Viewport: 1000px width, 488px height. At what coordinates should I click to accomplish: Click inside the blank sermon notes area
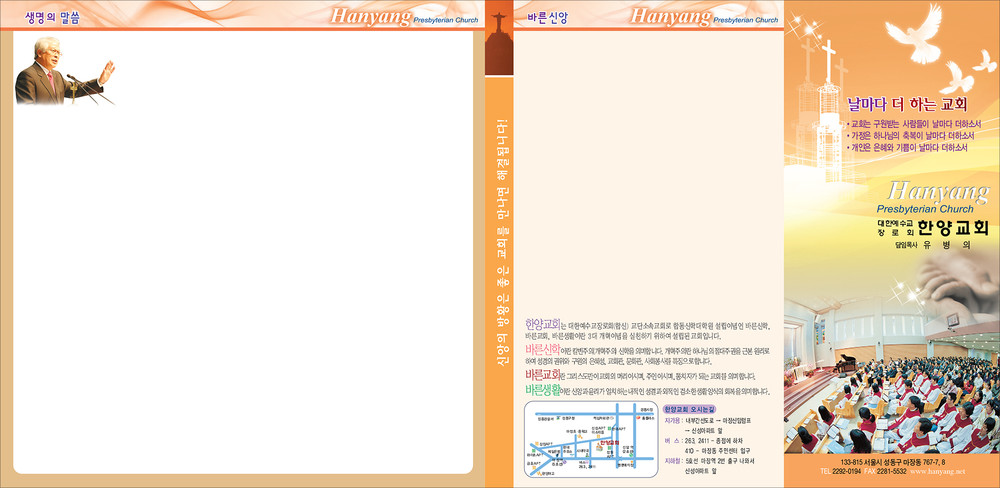[250, 280]
